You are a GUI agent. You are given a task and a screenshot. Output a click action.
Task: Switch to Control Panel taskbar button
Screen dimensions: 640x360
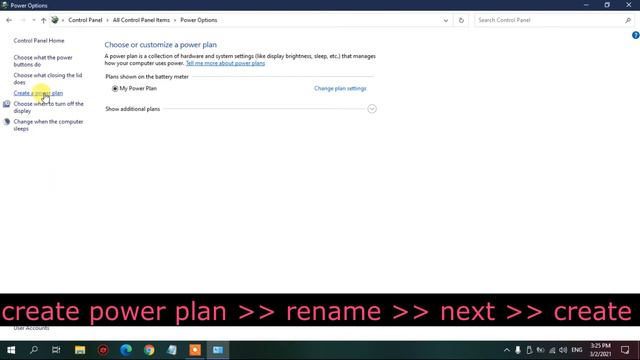pyautogui.click(x=218, y=350)
